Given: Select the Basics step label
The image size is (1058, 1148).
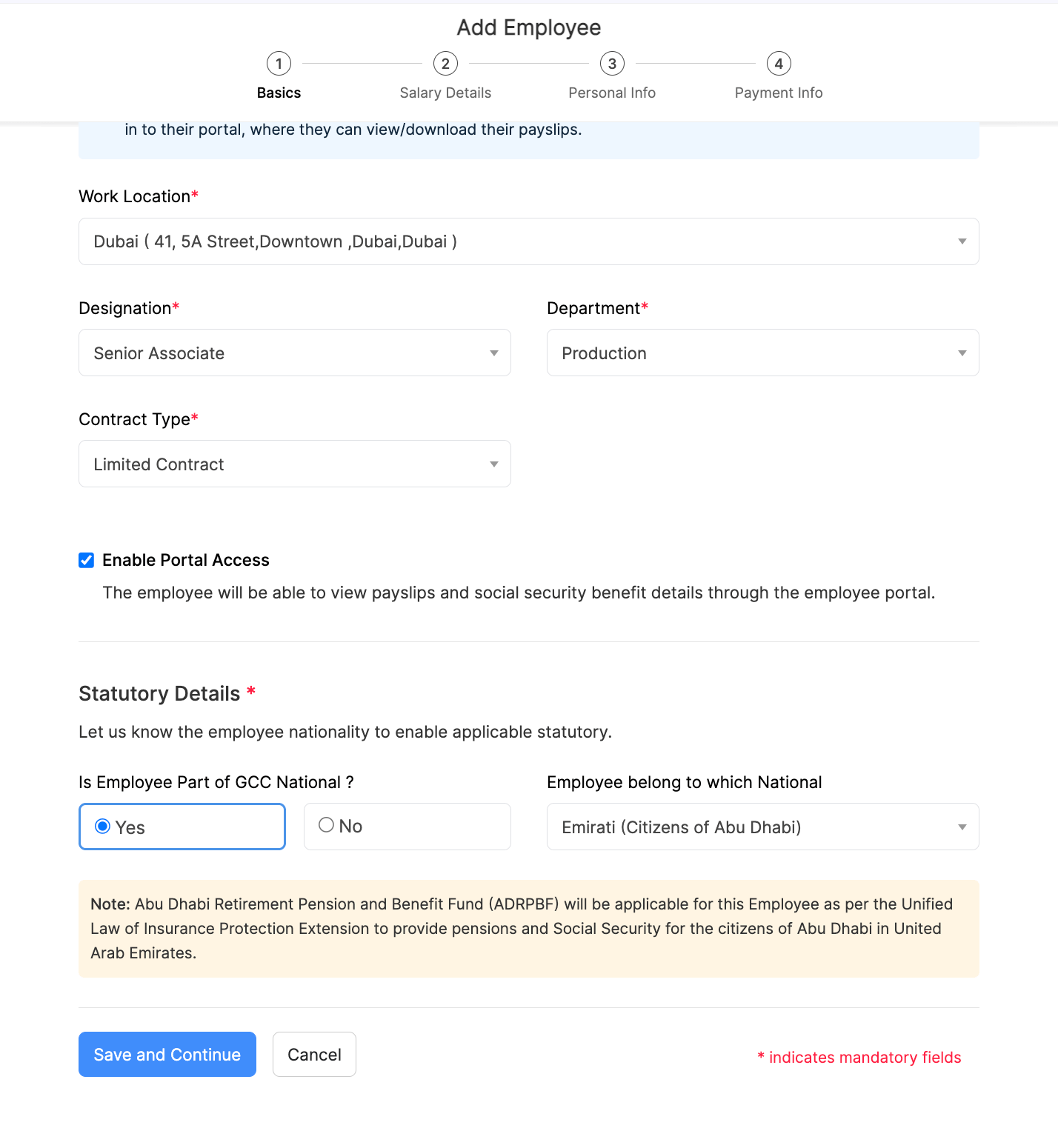Looking at the screenshot, I should [x=279, y=93].
